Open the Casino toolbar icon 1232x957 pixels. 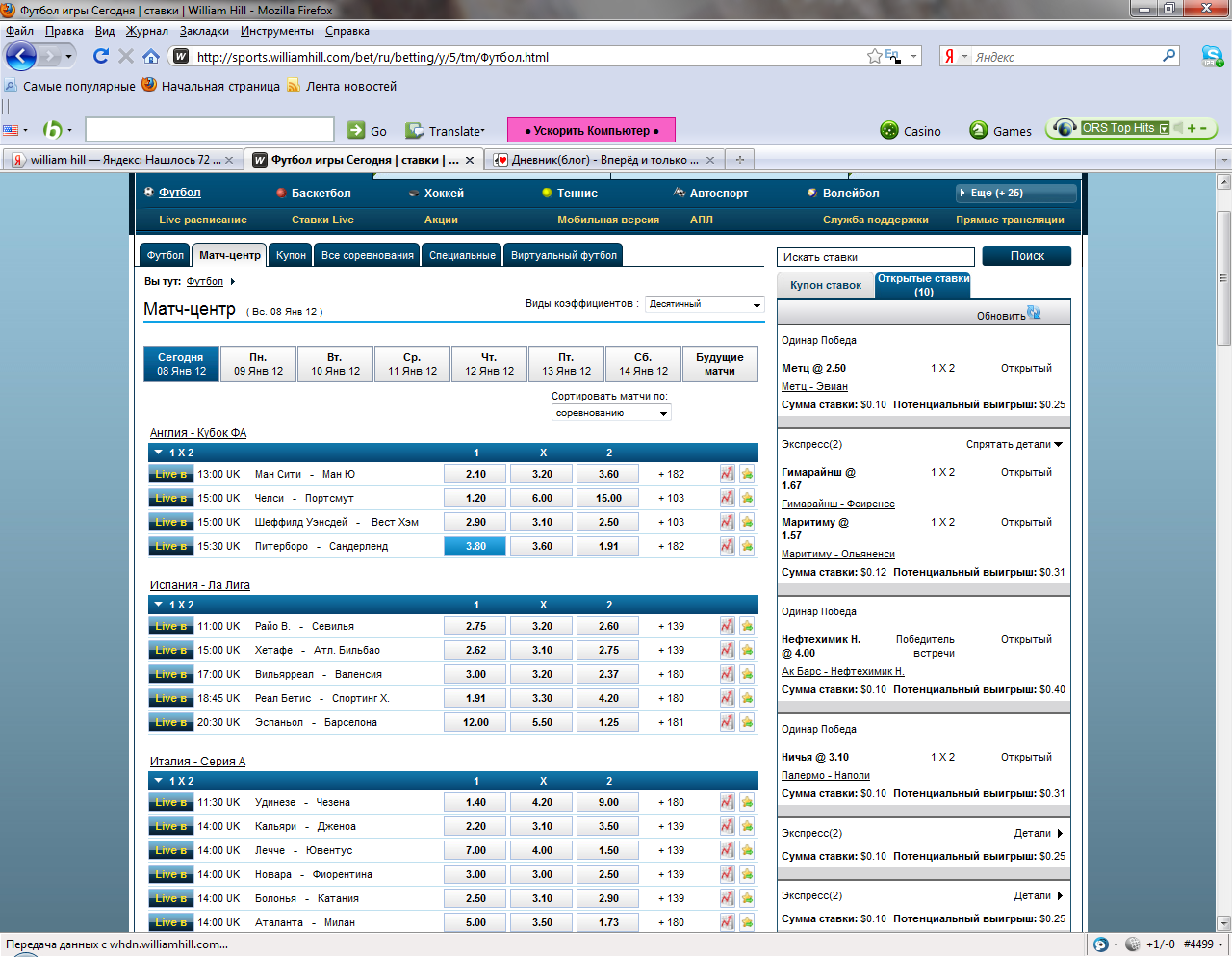[x=889, y=131]
